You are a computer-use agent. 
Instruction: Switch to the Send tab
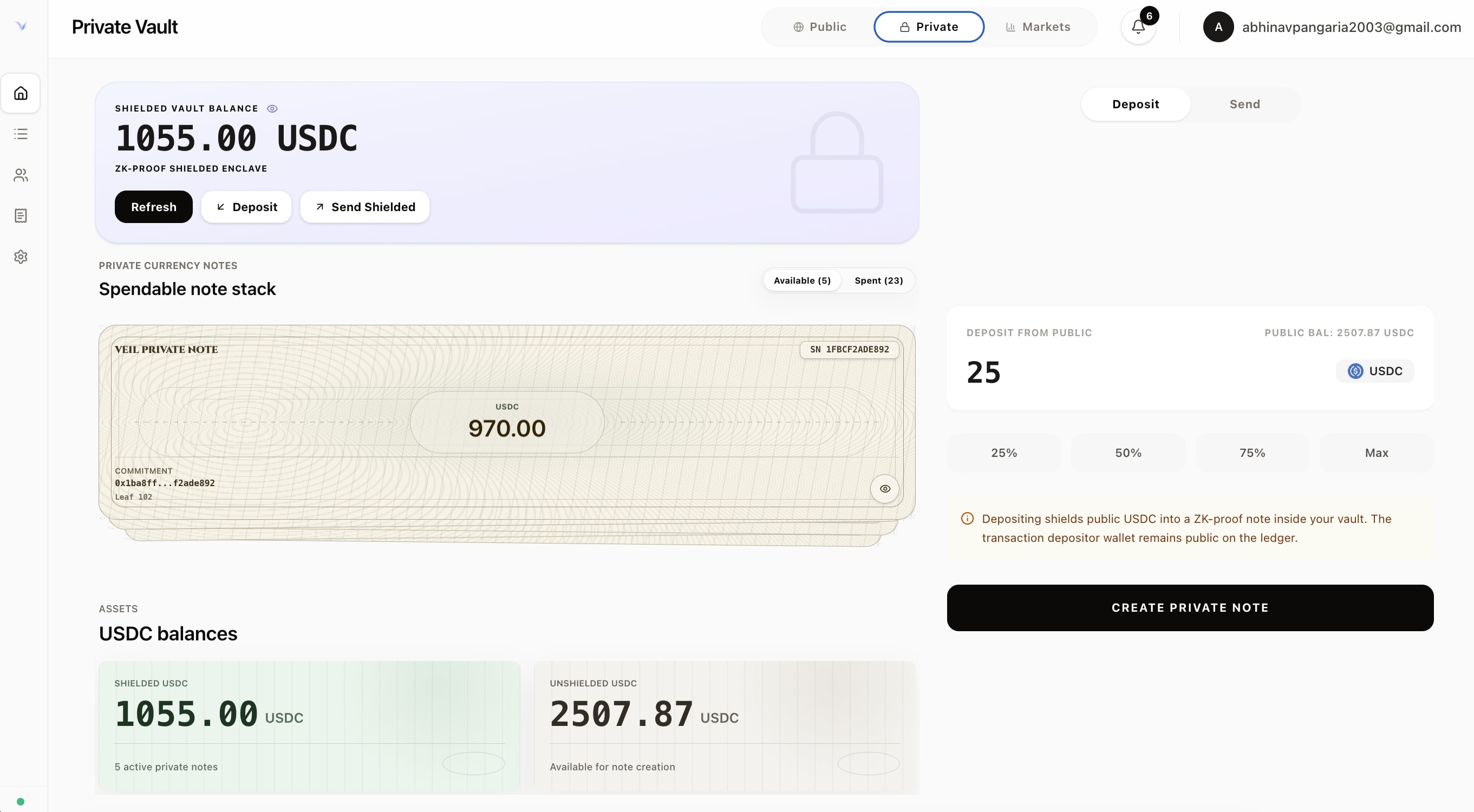click(1244, 104)
